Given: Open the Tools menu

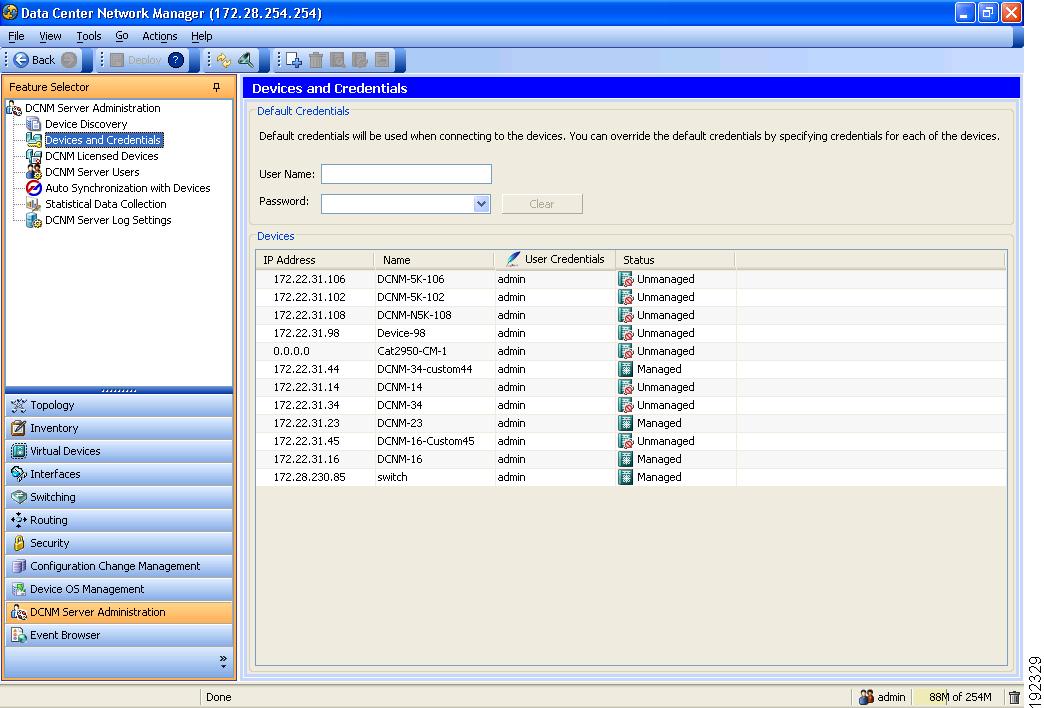Looking at the screenshot, I should 89,36.
